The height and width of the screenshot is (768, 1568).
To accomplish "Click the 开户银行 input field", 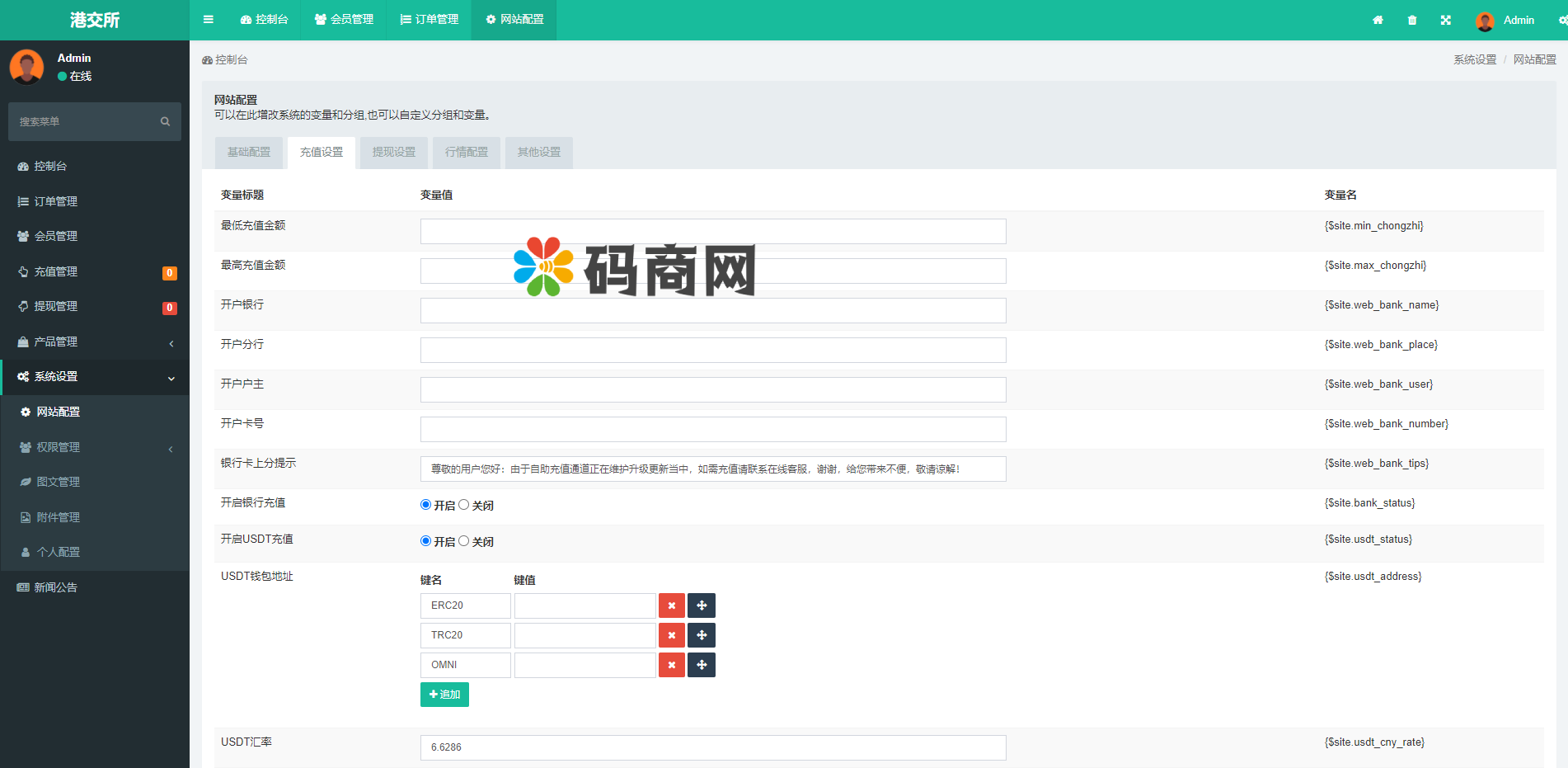I will (x=713, y=311).
